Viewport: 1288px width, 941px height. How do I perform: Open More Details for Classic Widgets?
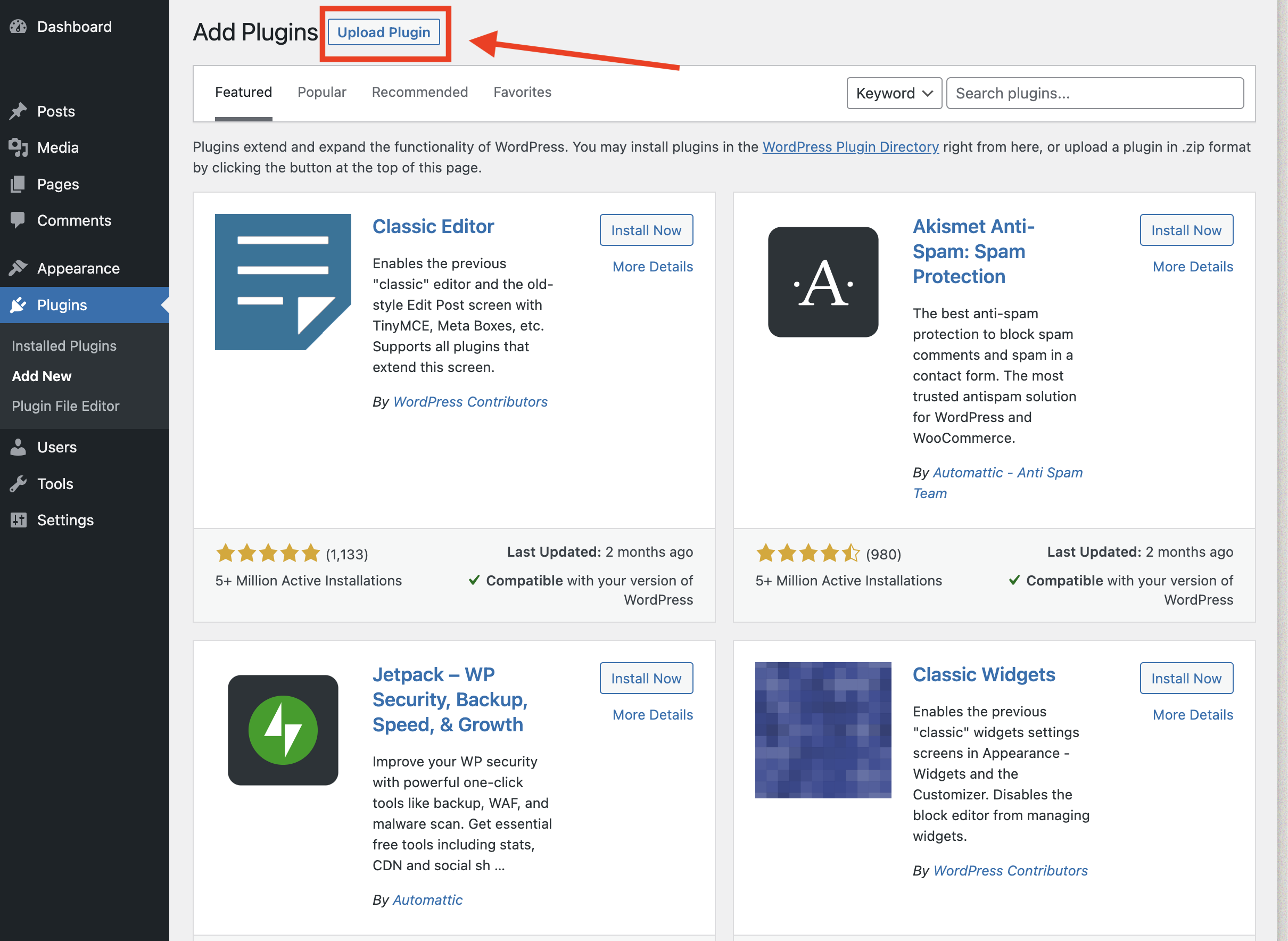(1193, 715)
